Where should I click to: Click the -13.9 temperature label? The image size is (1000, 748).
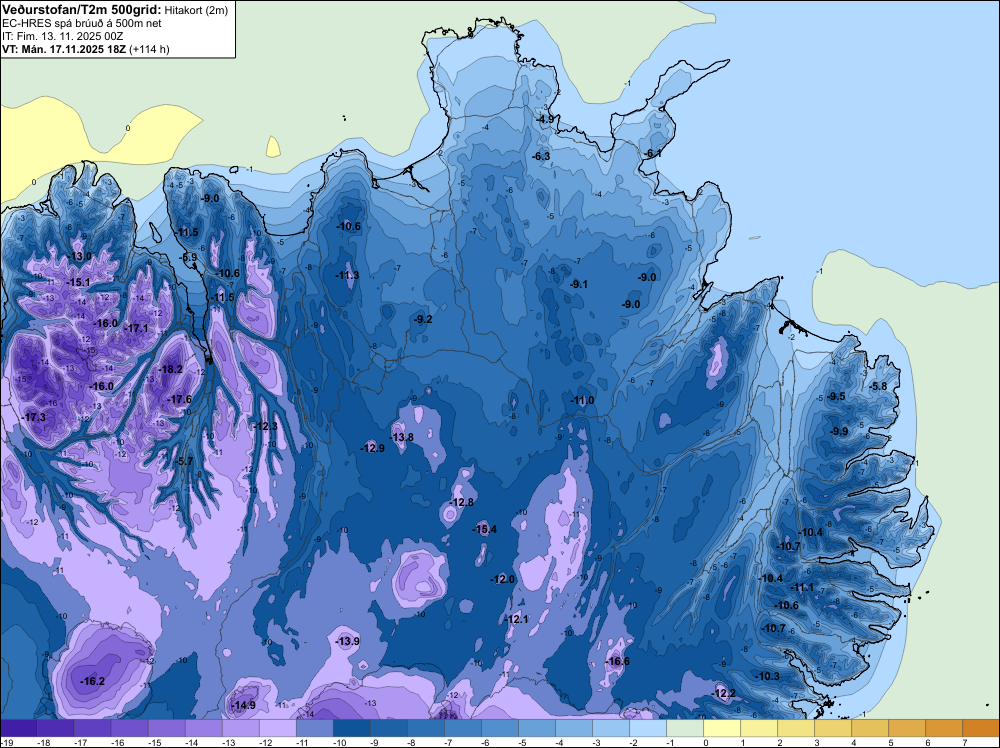pyautogui.click(x=348, y=641)
